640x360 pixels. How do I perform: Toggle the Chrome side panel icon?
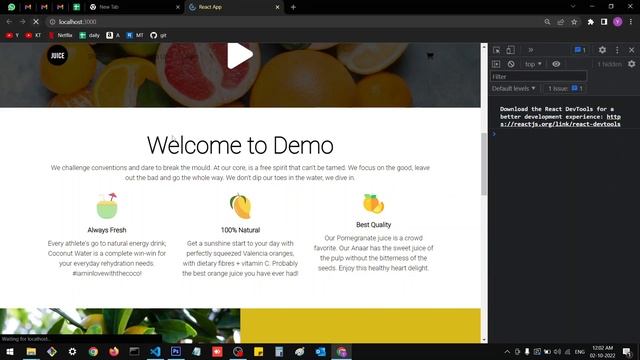click(x=604, y=22)
